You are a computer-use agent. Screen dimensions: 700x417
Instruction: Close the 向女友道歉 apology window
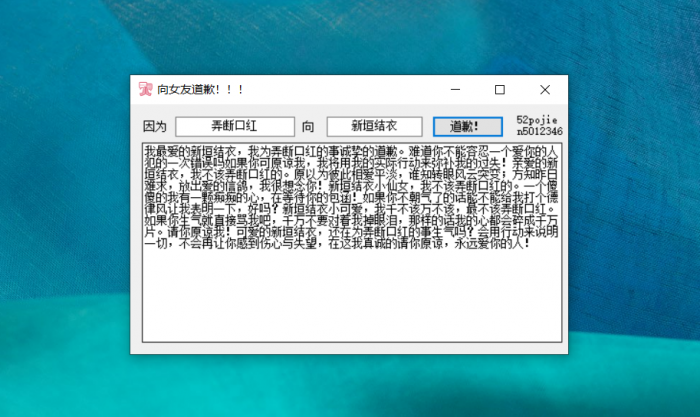click(545, 90)
